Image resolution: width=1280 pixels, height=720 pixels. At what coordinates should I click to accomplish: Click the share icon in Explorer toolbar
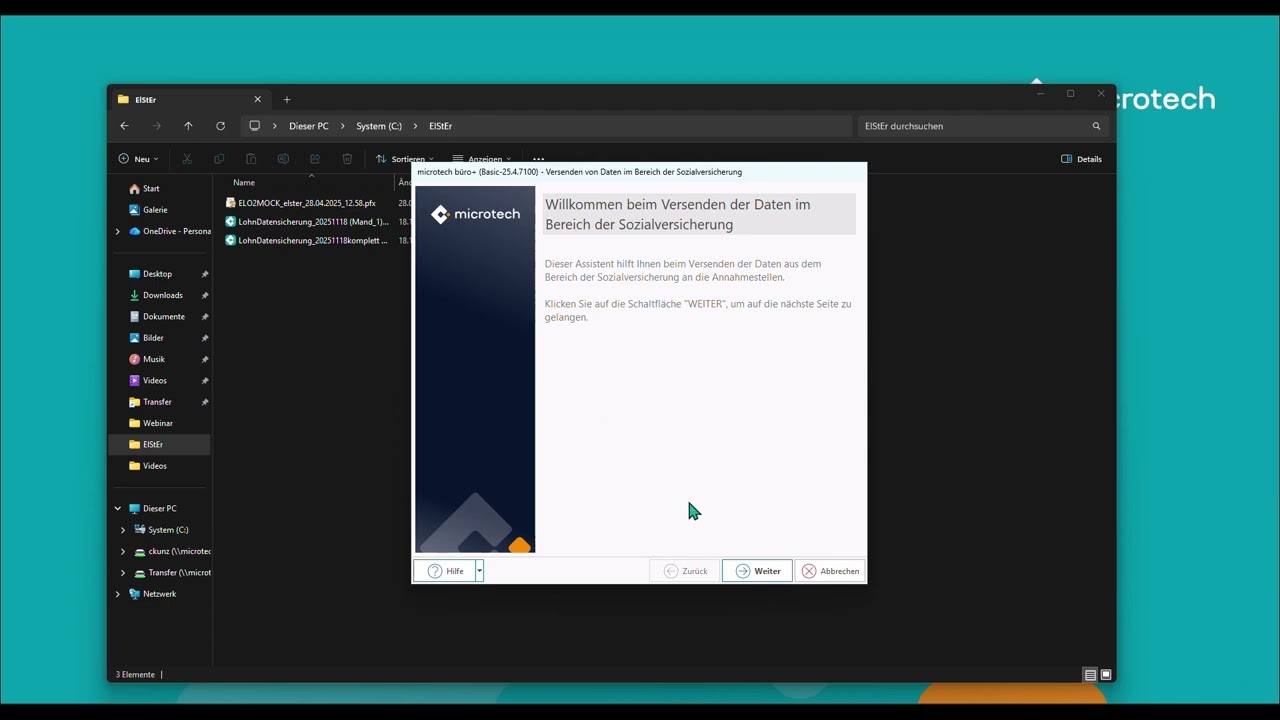[315, 159]
